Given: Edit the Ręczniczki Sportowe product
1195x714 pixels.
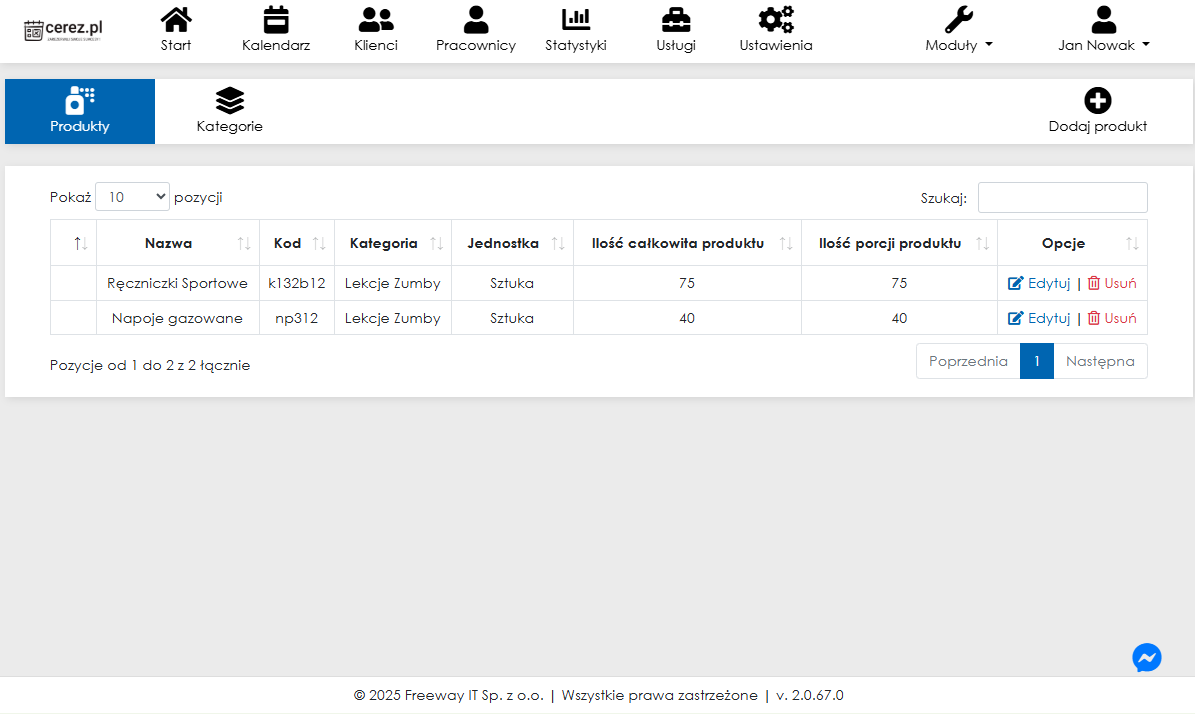Looking at the screenshot, I should 1039,283.
